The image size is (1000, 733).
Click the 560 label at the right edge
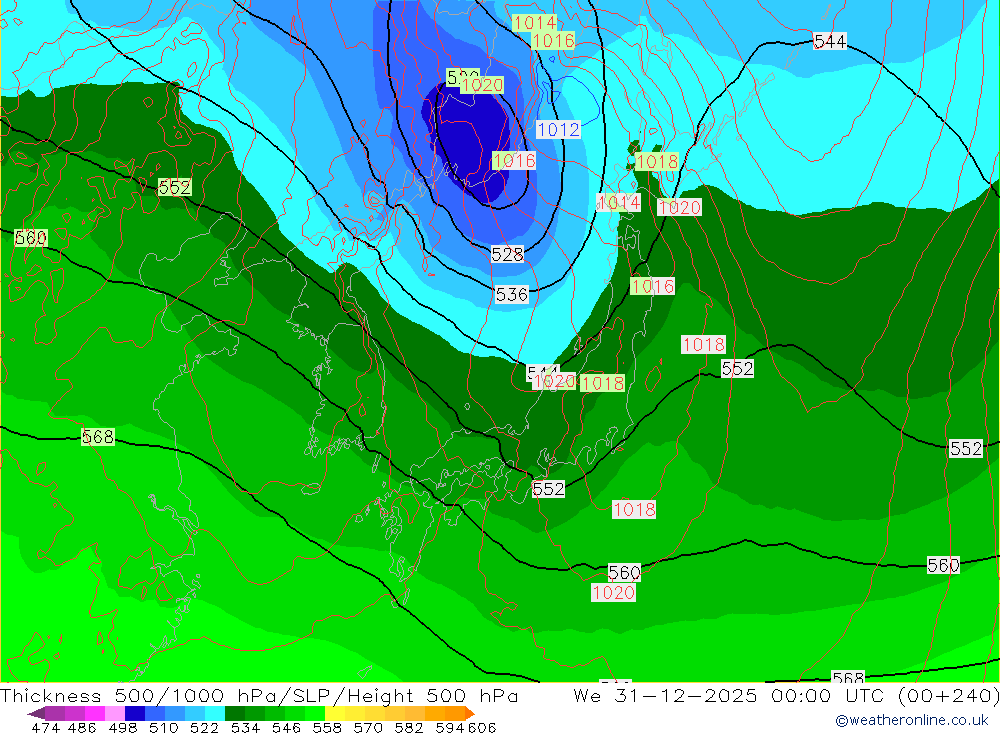[x=943, y=565]
